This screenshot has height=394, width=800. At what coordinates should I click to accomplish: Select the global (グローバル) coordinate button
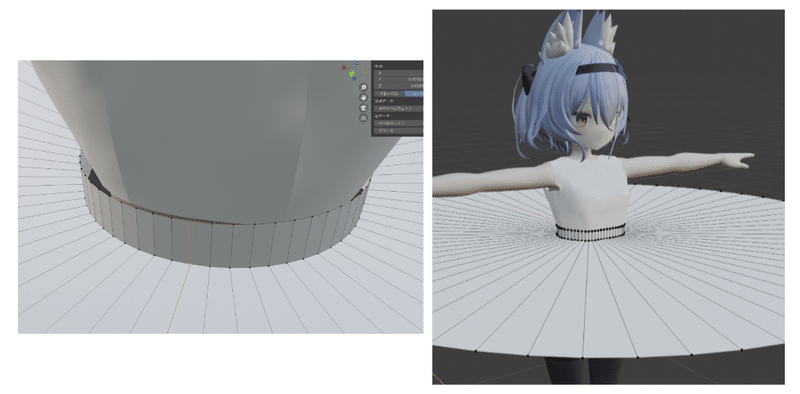(x=389, y=94)
